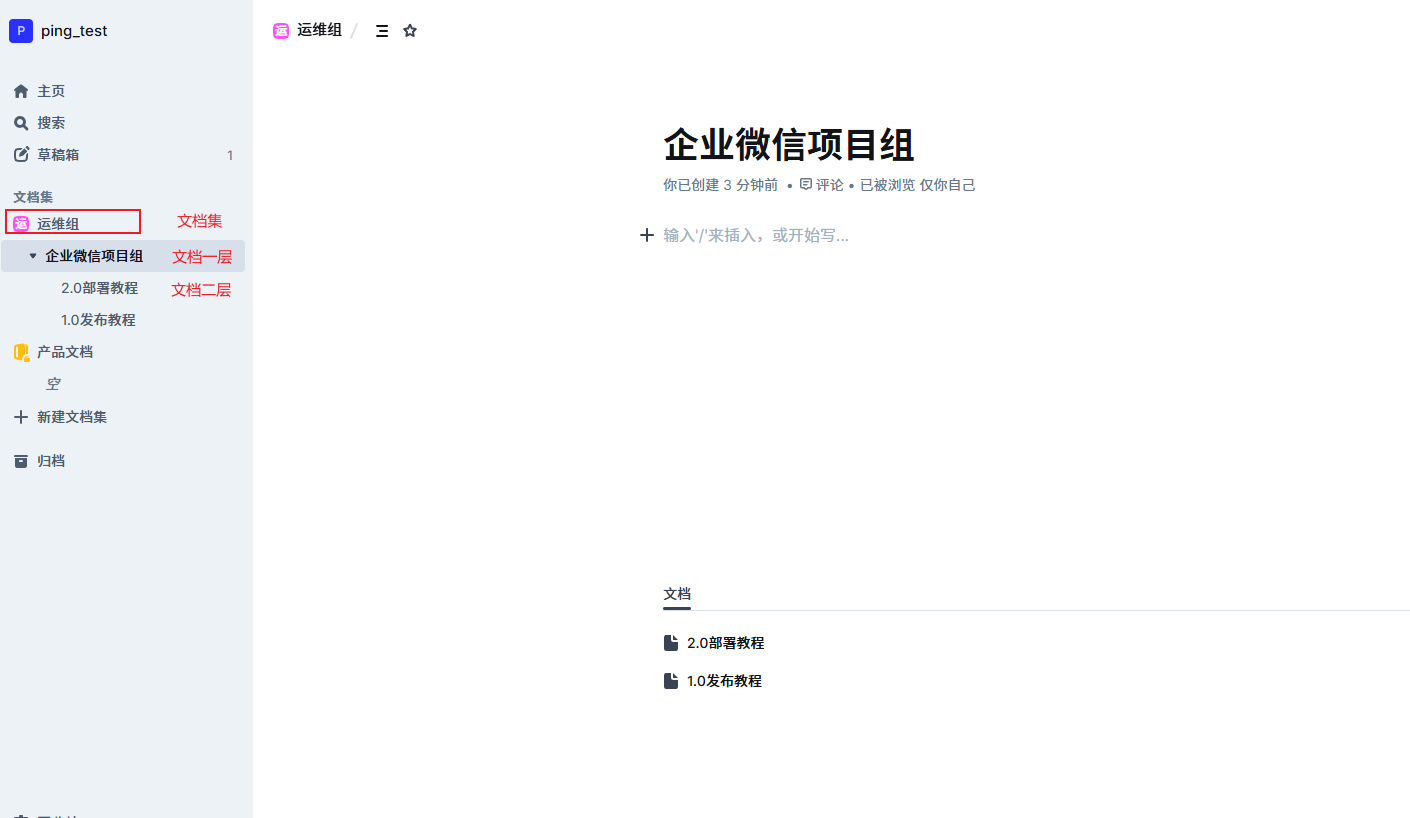Viewport: 1410px width, 818px height.
Task: Select 1.0发布教程 in the sidebar tree
Action: pos(98,320)
